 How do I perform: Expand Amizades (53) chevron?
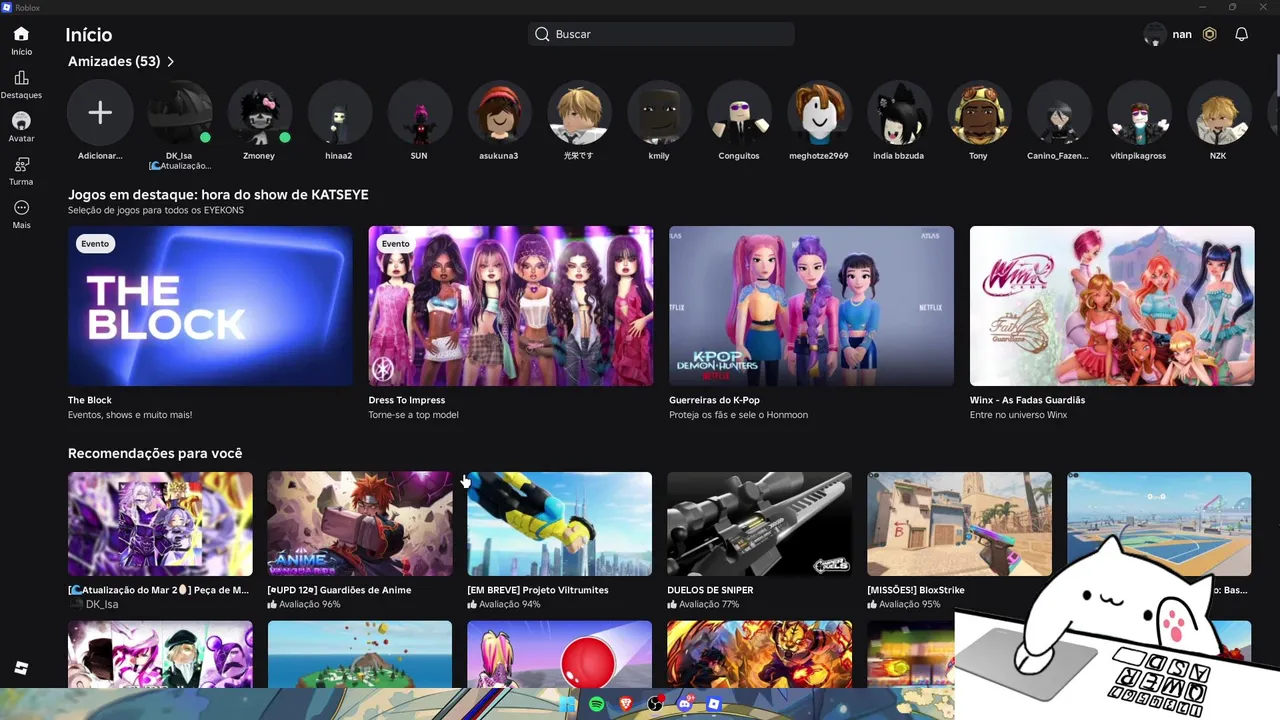171,62
